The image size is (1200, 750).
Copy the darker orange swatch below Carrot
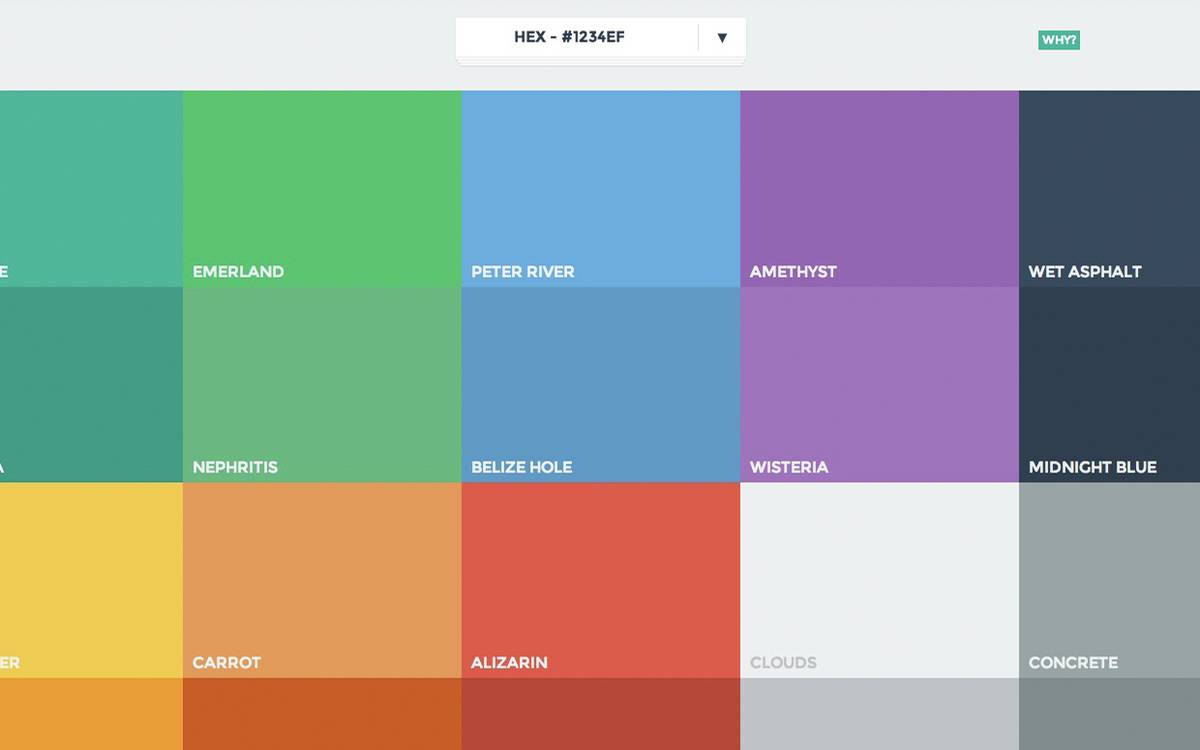[x=320, y=715]
